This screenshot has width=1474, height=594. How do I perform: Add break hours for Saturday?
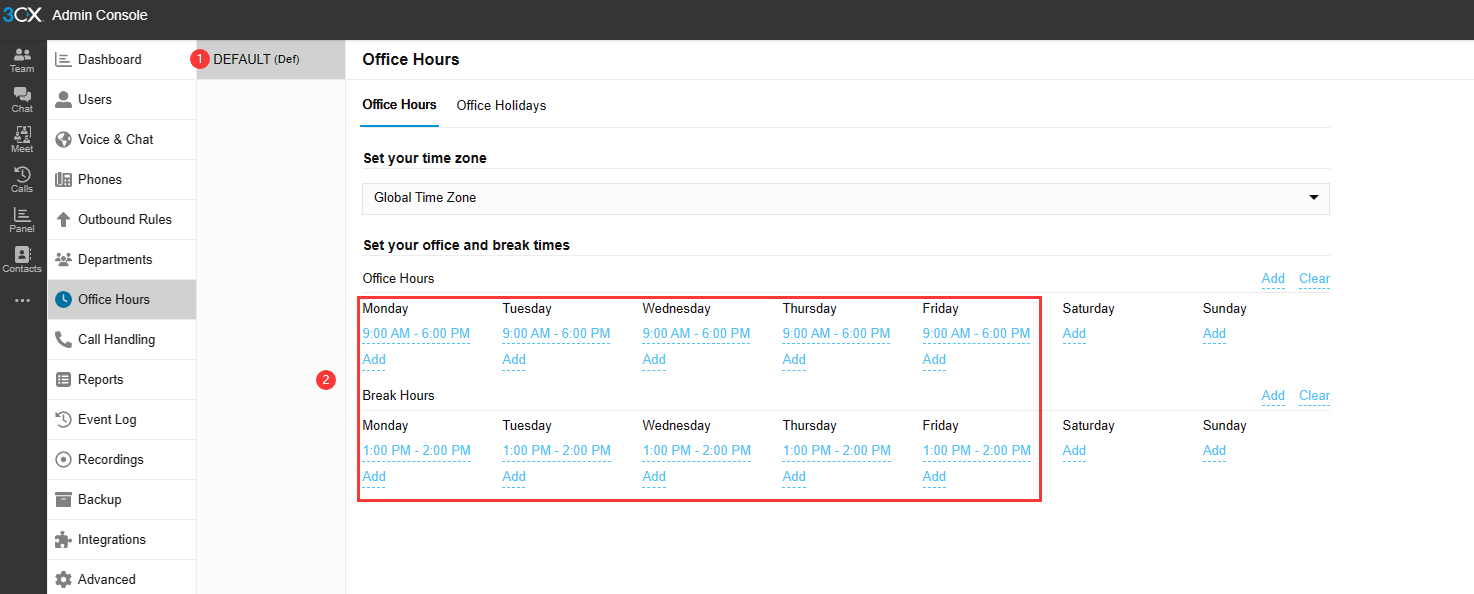(1074, 451)
